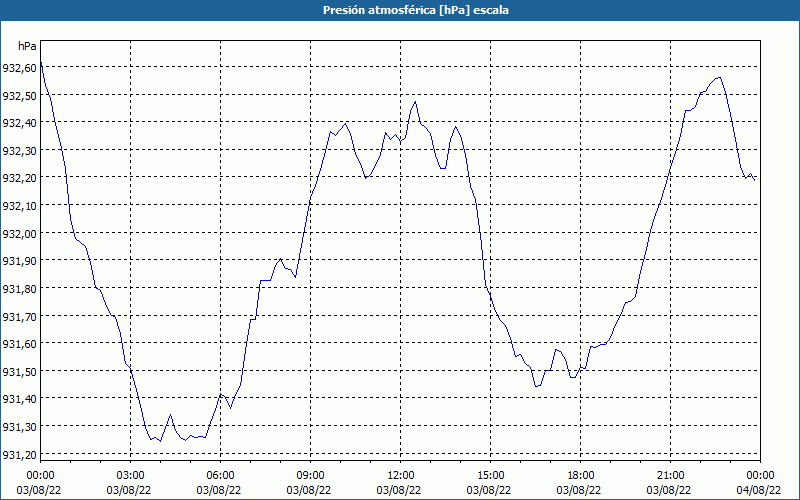Click the 12:00 time axis label

(401, 476)
